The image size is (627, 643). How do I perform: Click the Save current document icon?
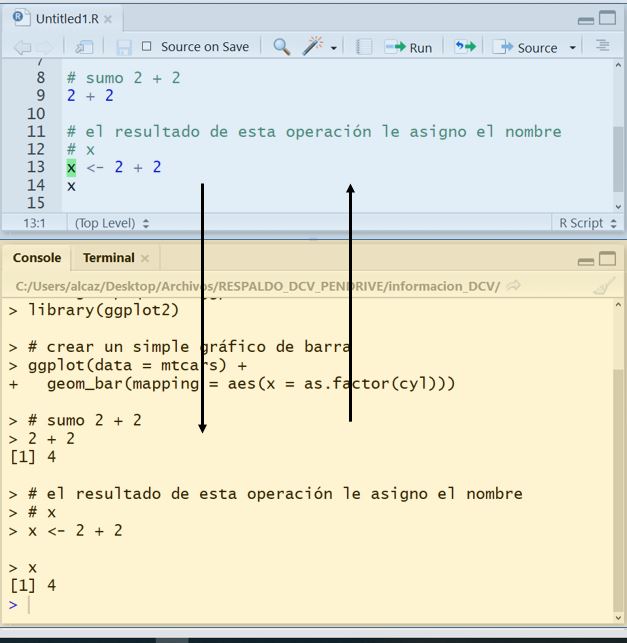124,47
